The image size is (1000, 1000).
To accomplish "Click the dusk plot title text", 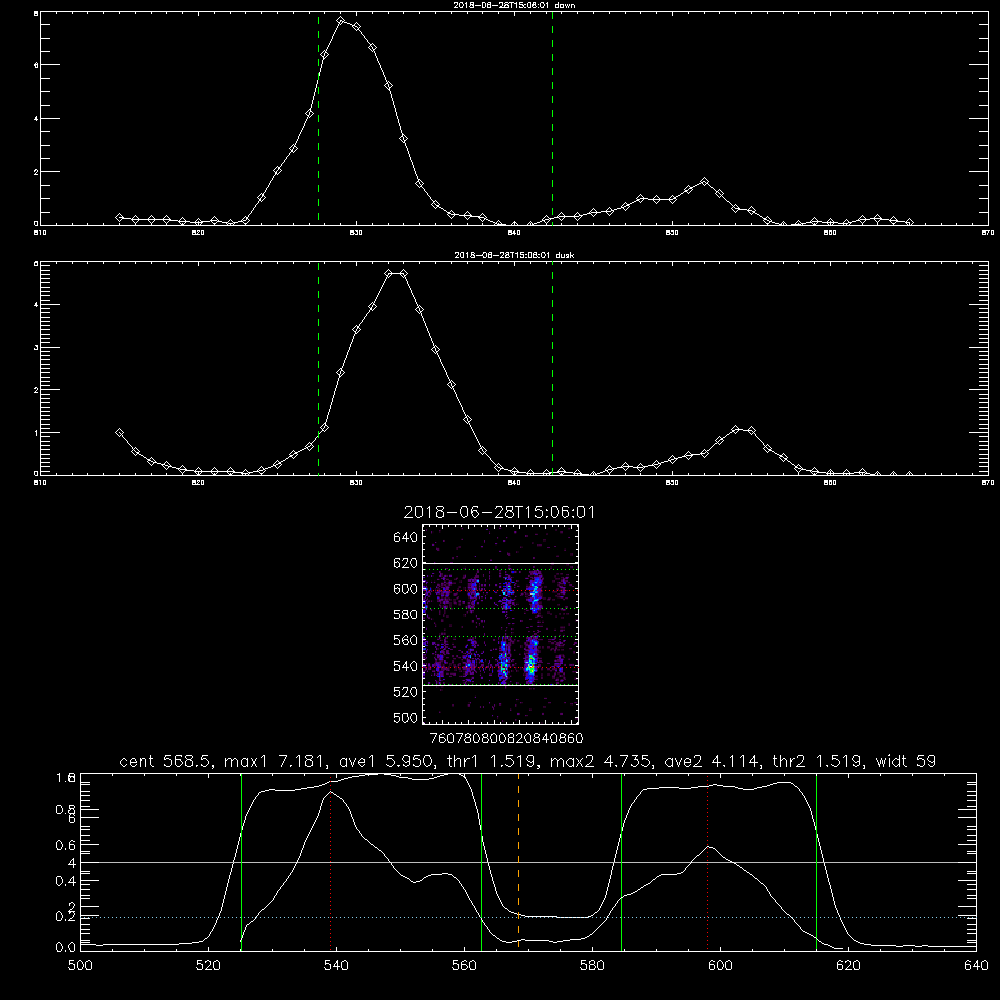I will 514,255.
